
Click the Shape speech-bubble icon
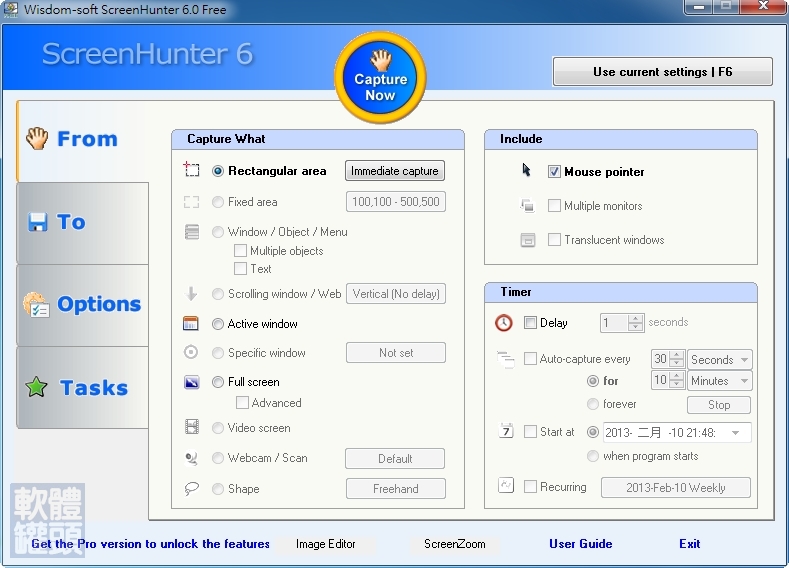tap(191, 489)
